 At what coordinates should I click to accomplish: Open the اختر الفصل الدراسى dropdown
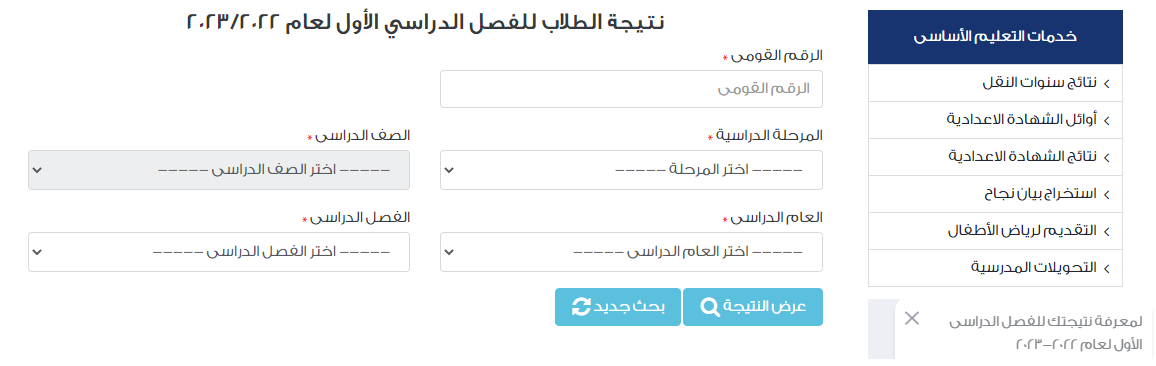click(x=219, y=252)
